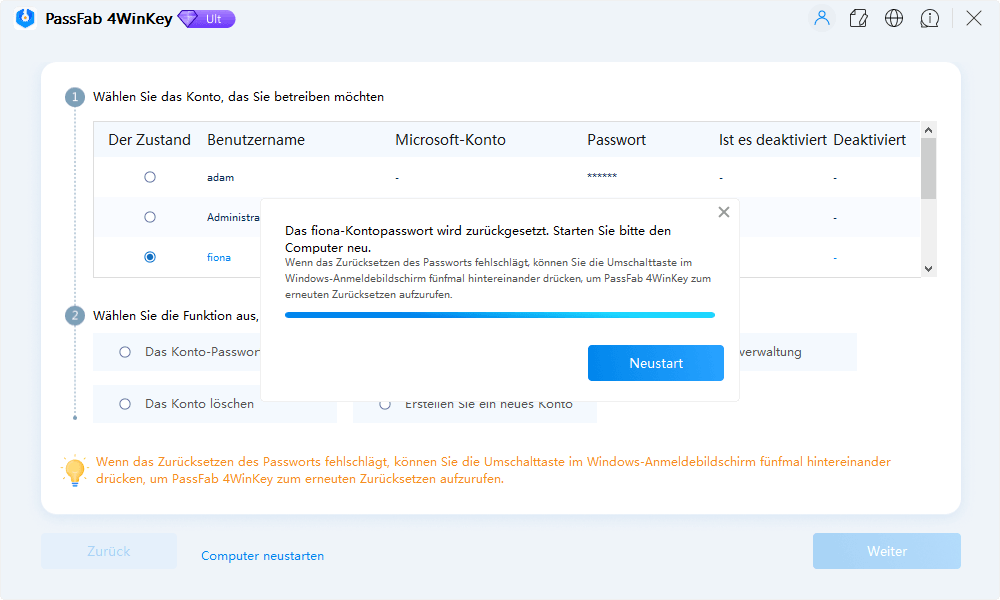Choose Erstellen Sie ein neues Konto
Screen dimensions: 1000x600
(x=384, y=403)
